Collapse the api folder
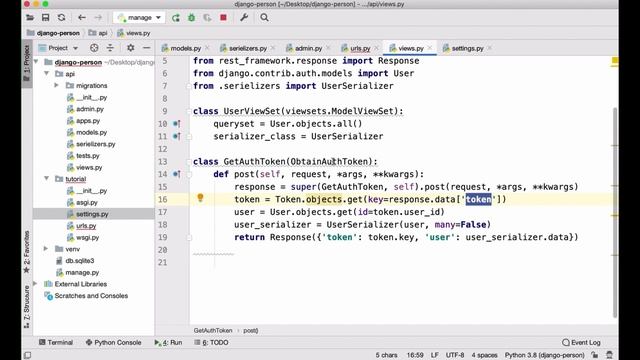This screenshot has width=640, height=360. (47, 74)
